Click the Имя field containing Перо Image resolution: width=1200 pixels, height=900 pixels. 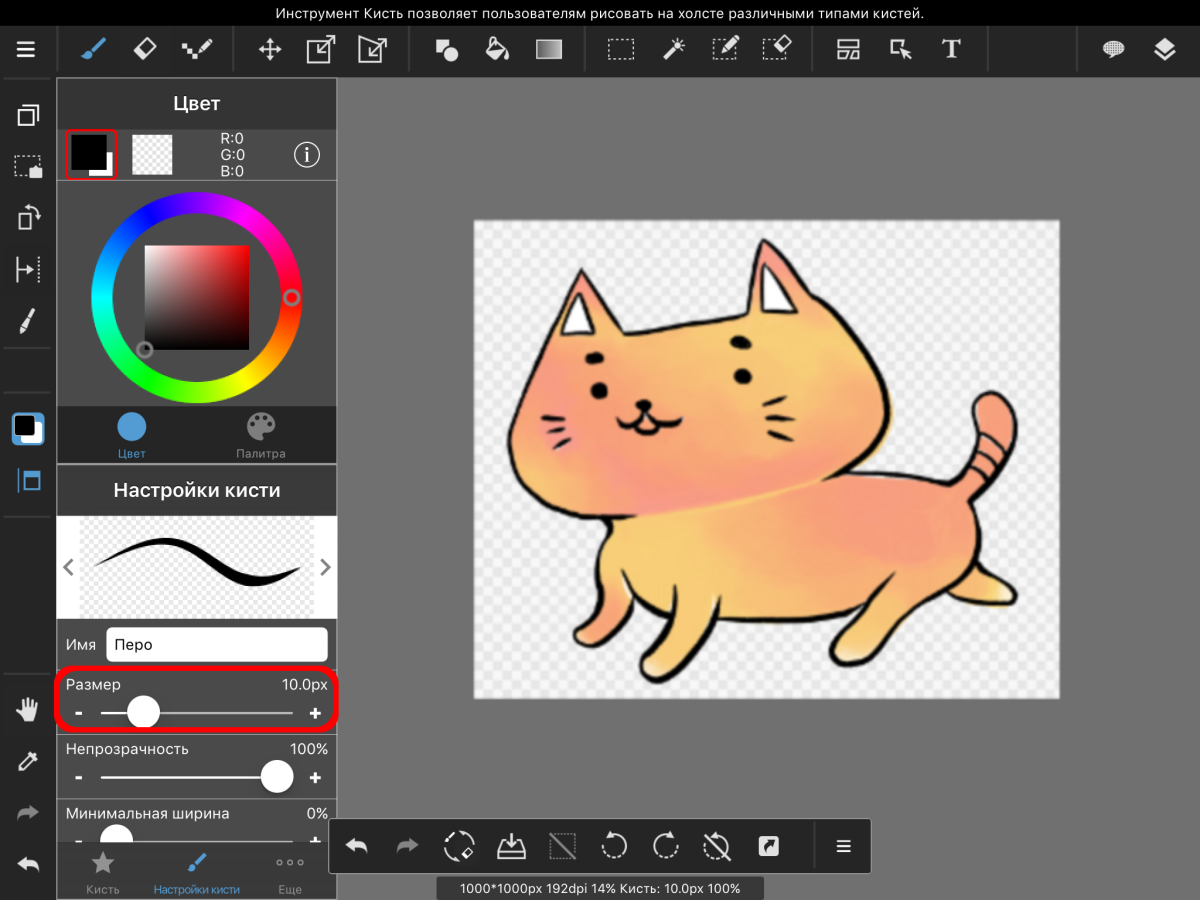click(x=217, y=645)
